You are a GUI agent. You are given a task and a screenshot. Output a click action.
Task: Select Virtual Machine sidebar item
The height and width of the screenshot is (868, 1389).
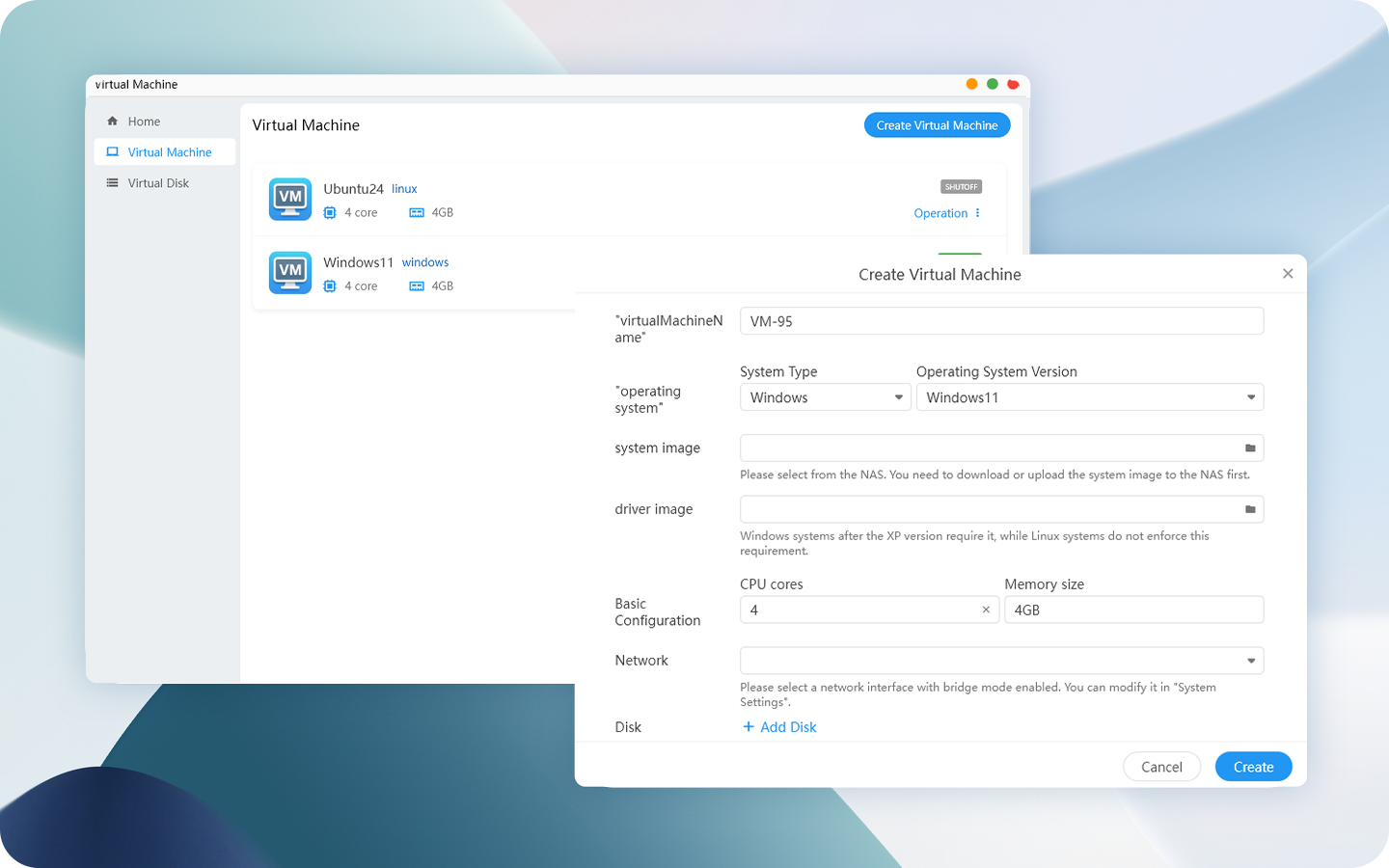click(x=164, y=152)
